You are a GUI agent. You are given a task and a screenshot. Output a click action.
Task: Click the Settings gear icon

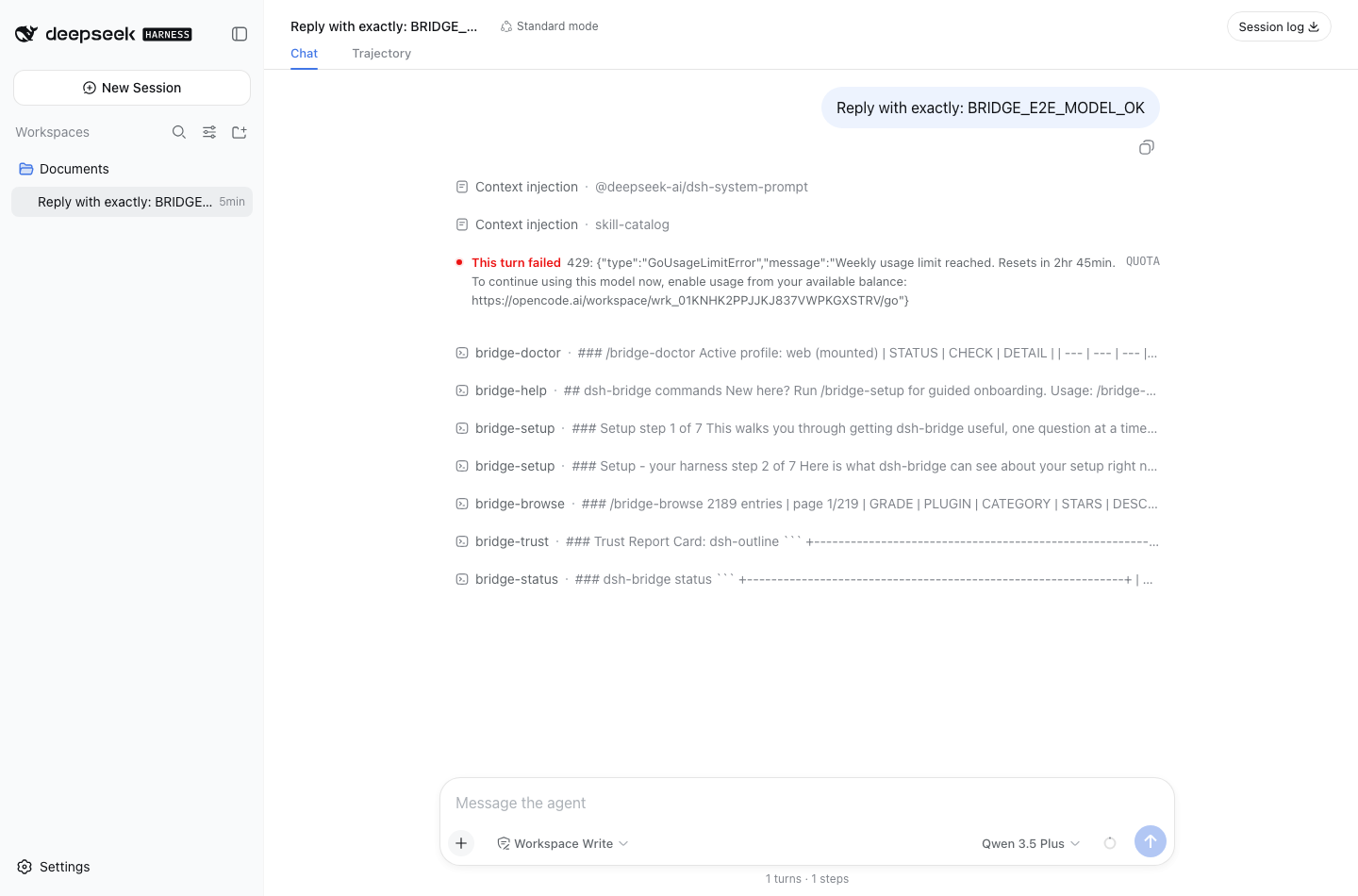(25, 867)
